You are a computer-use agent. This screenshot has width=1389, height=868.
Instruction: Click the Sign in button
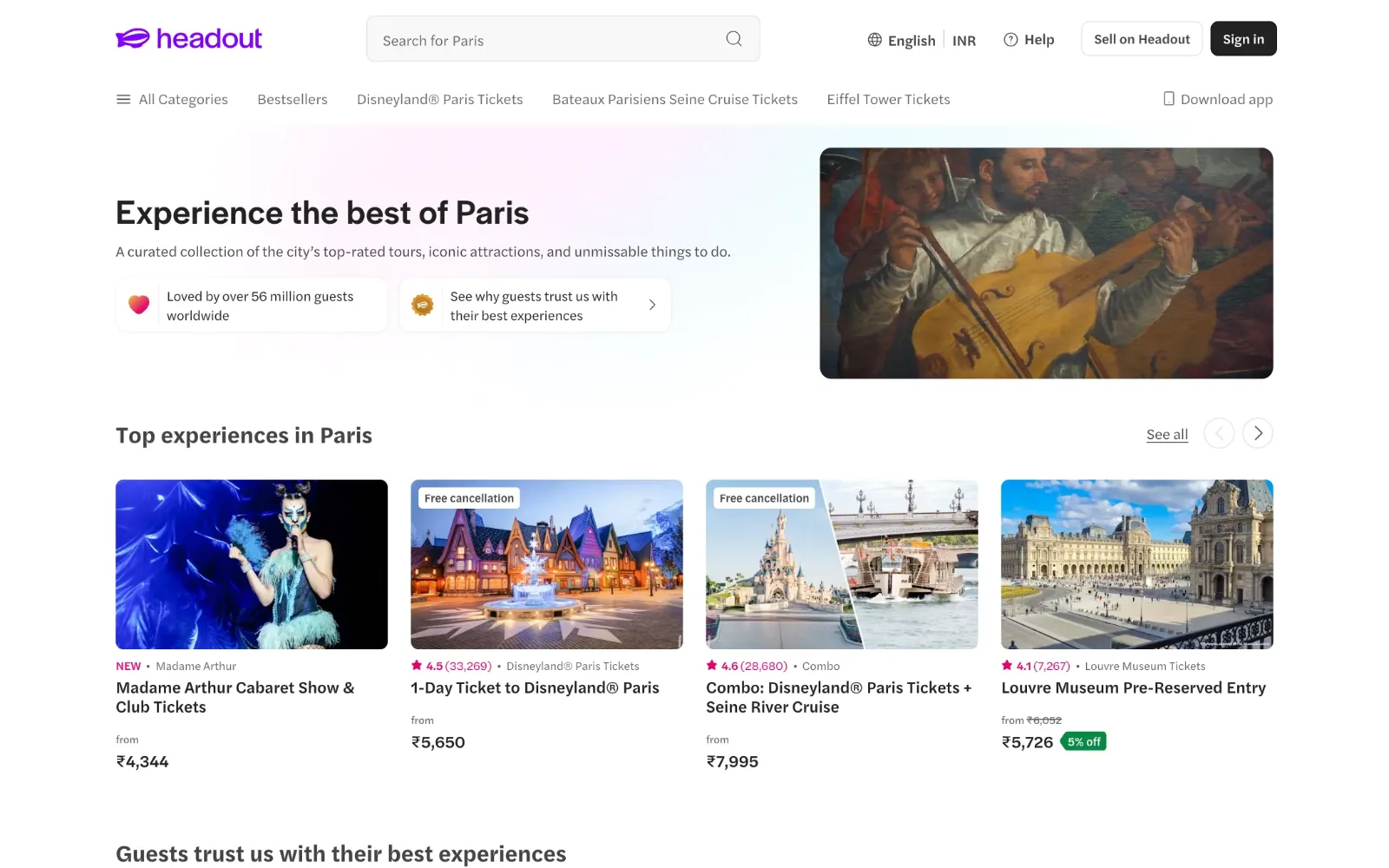pos(1243,39)
